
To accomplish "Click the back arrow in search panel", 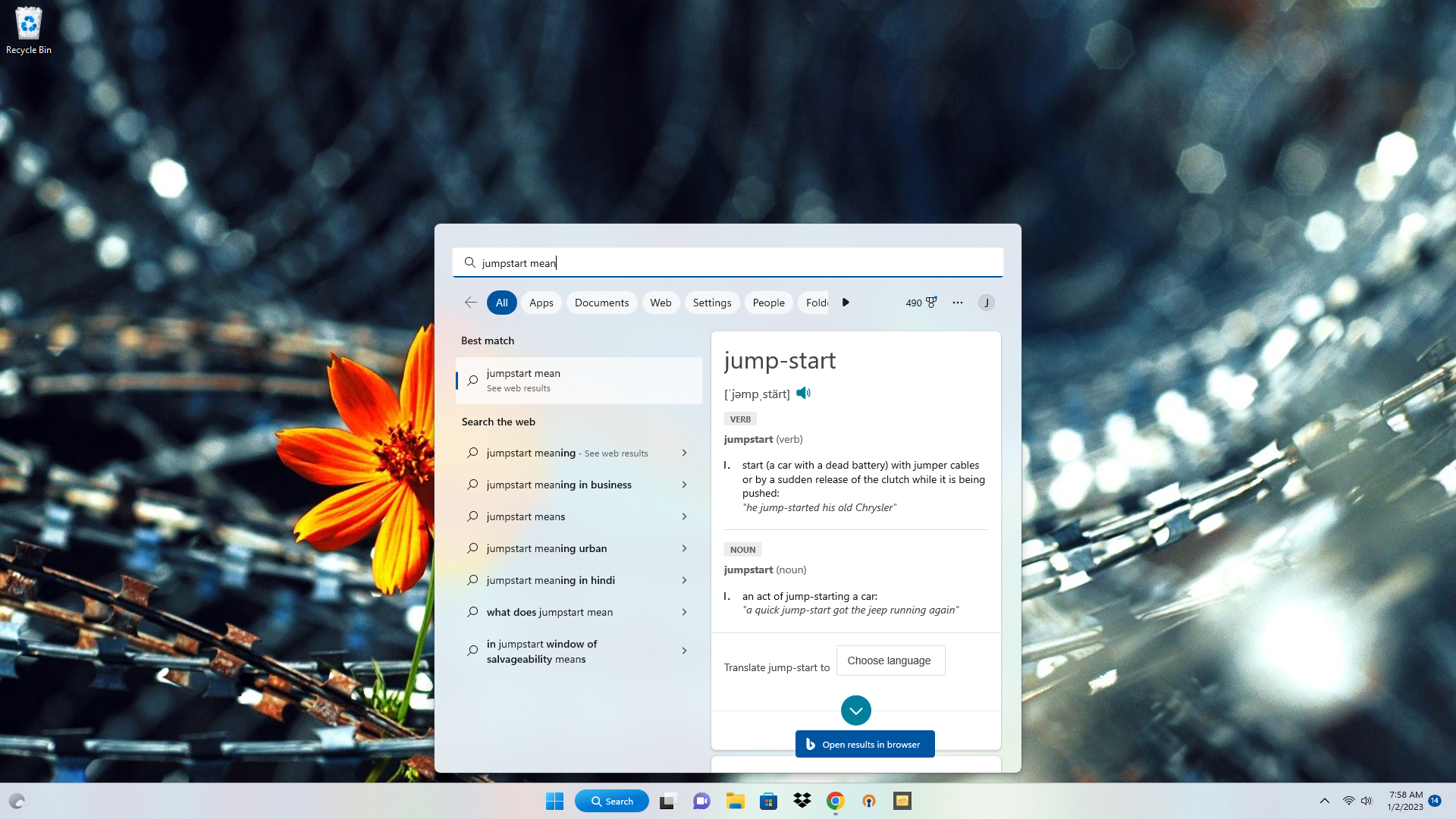I will 470,303.
